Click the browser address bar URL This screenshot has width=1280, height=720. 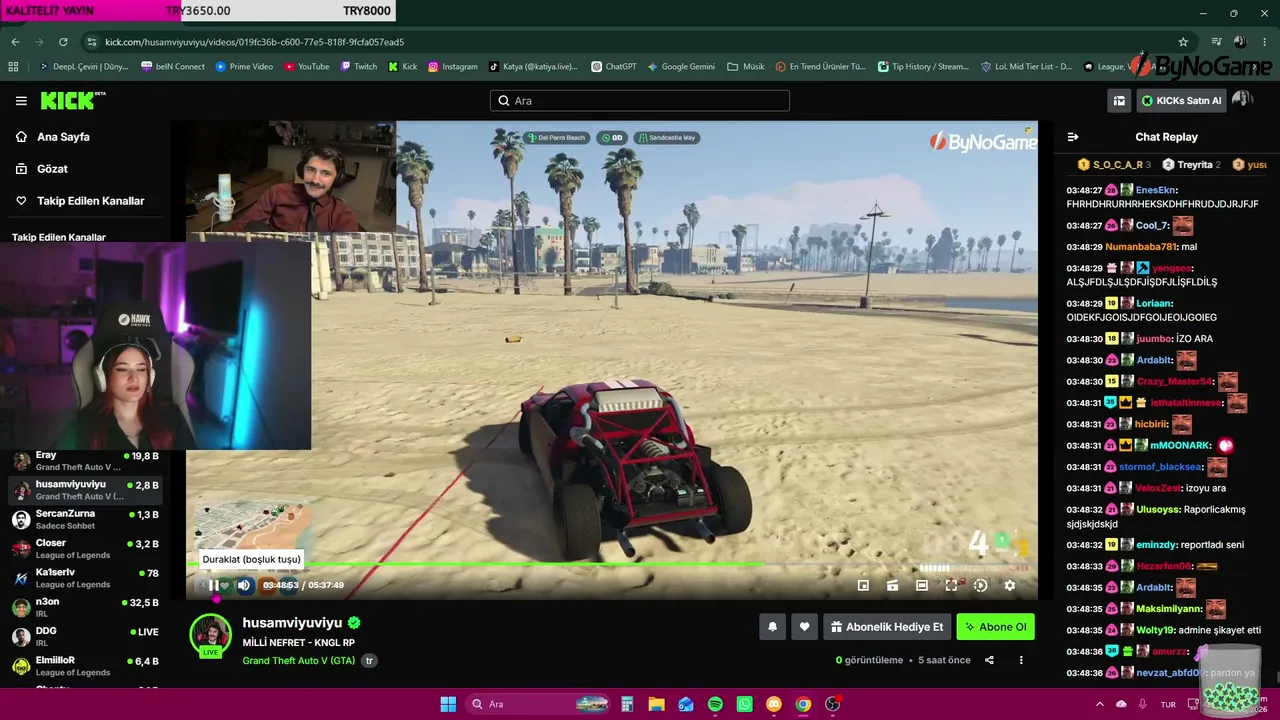[x=254, y=42]
